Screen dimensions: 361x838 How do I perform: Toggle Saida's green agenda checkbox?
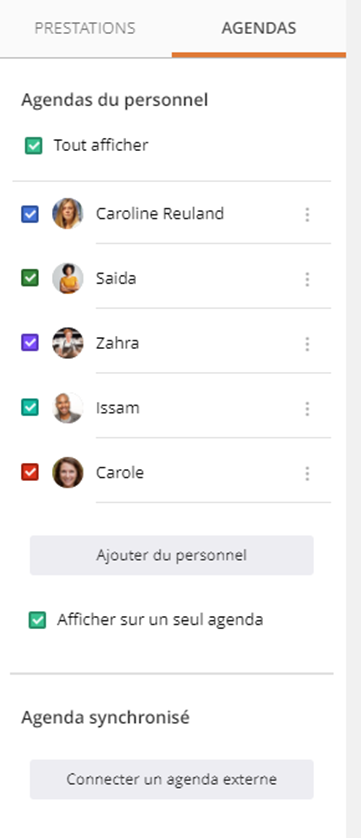tap(30, 278)
